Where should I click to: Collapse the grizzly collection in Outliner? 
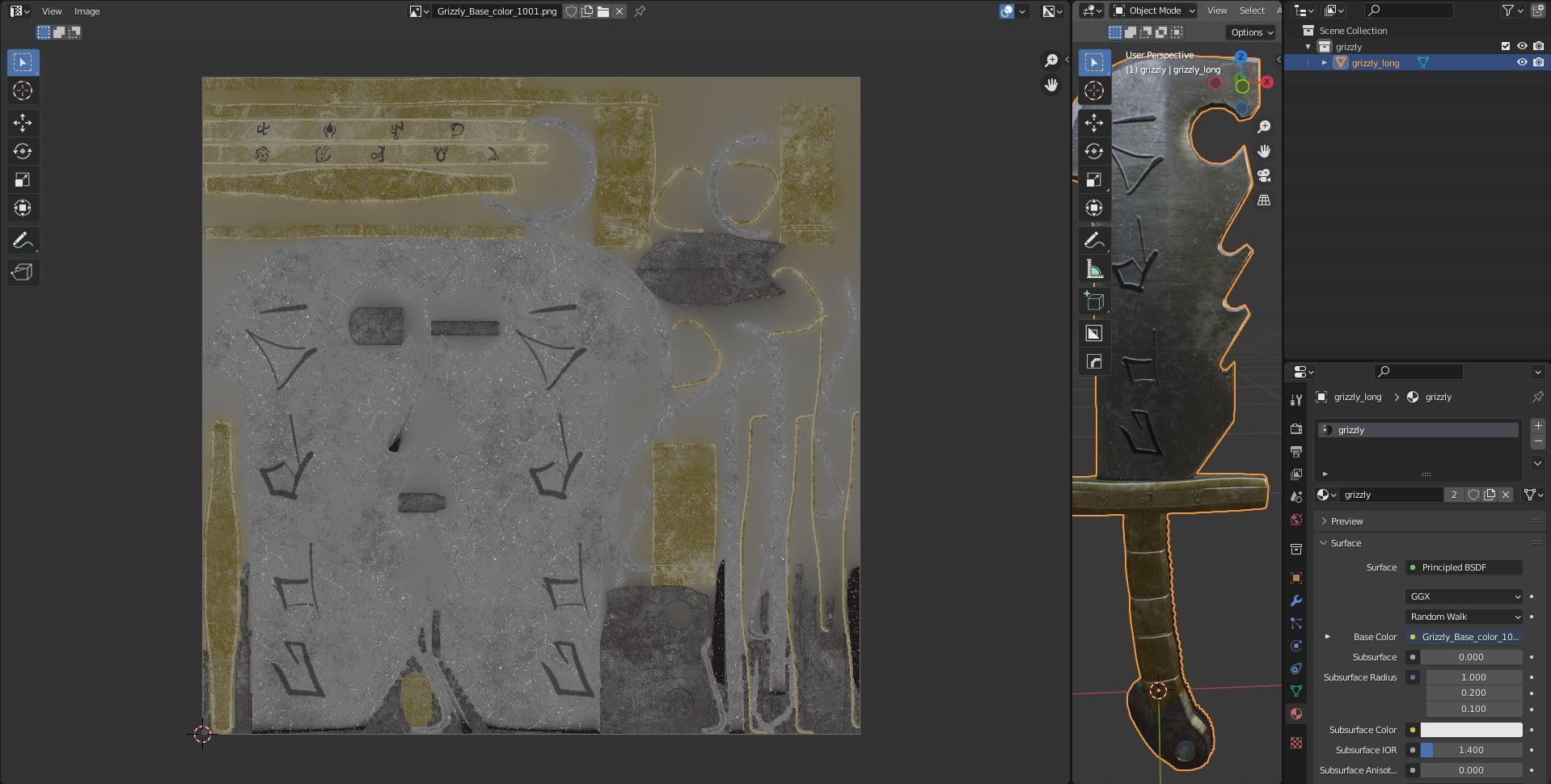point(1308,47)
